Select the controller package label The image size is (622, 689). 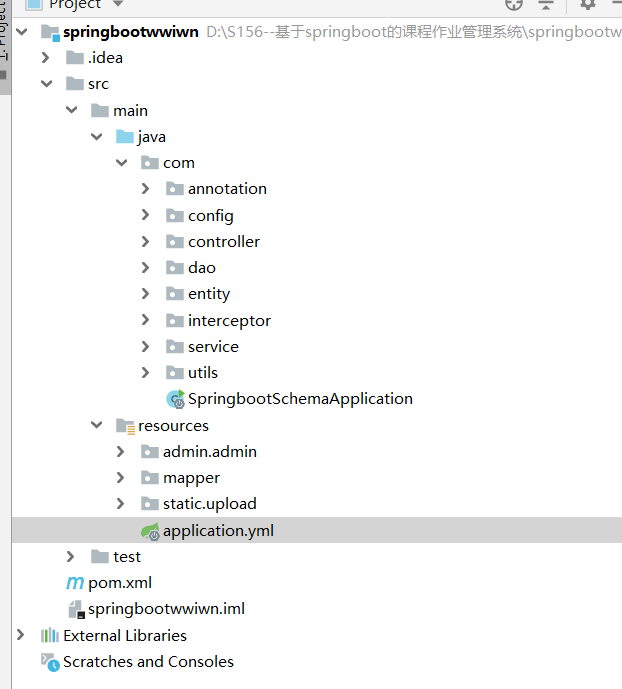(x=224, y=242)
